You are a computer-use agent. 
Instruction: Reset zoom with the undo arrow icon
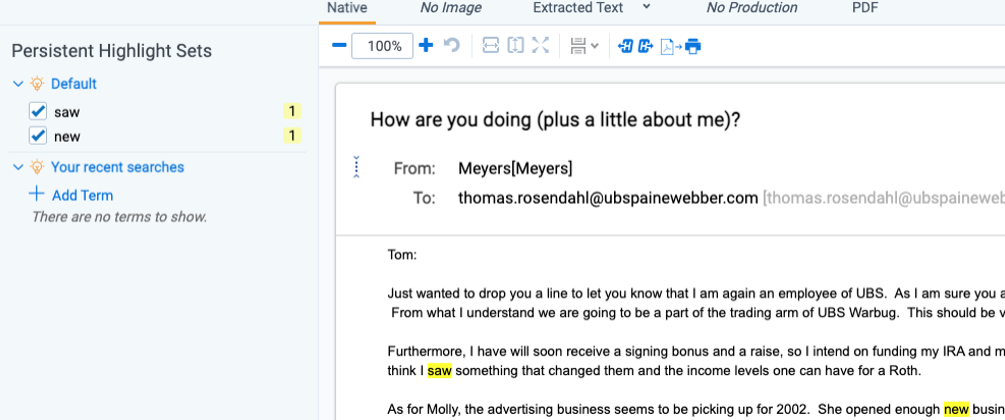pyautogui.click(x=452, y=46)
